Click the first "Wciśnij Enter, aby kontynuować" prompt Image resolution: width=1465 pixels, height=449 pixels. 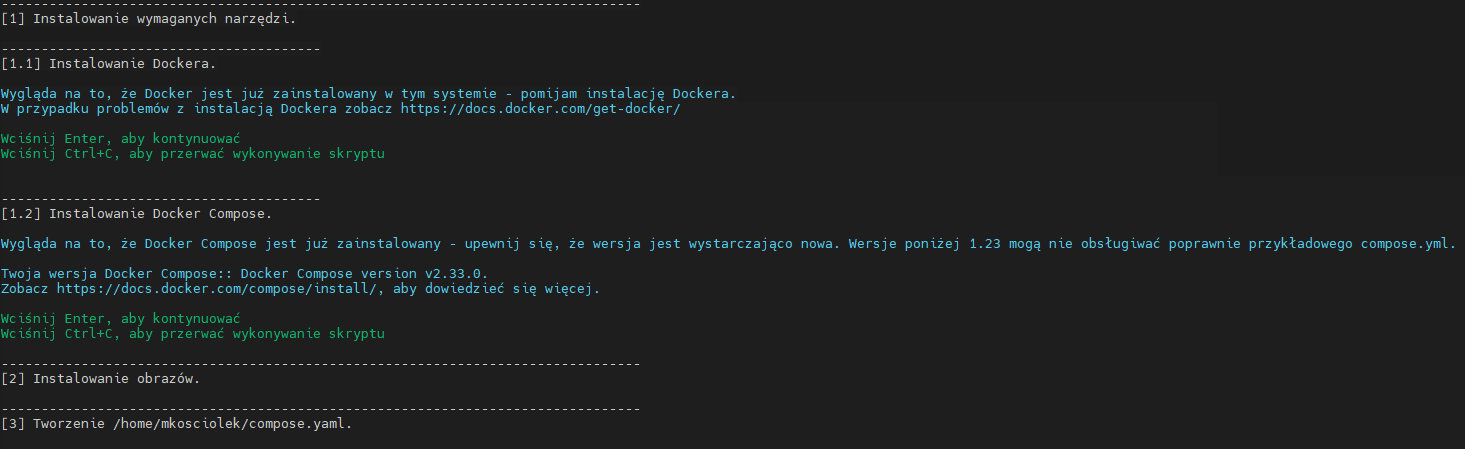tap(120, 138)
